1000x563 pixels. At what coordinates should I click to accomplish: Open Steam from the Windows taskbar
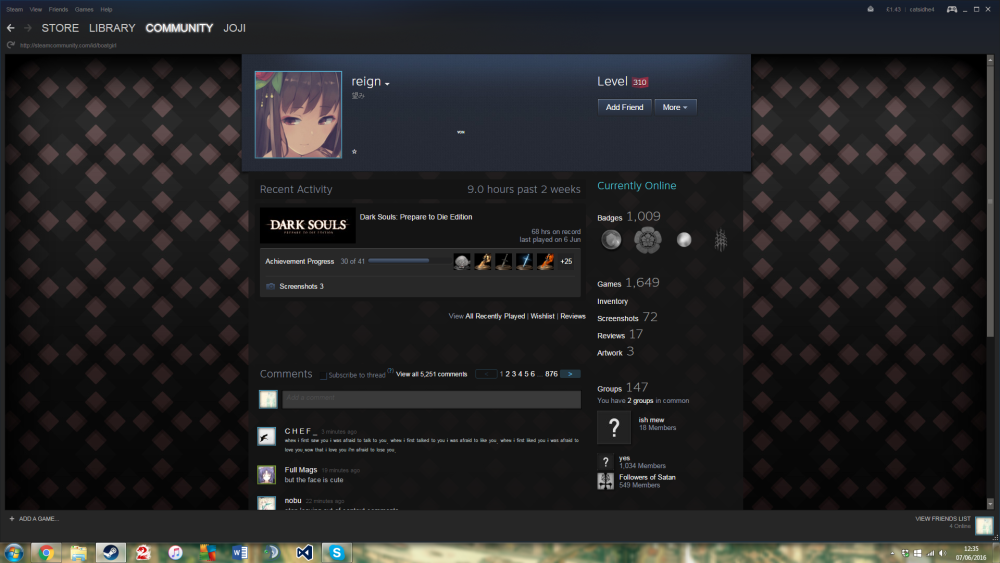click(x=110, y=552)
